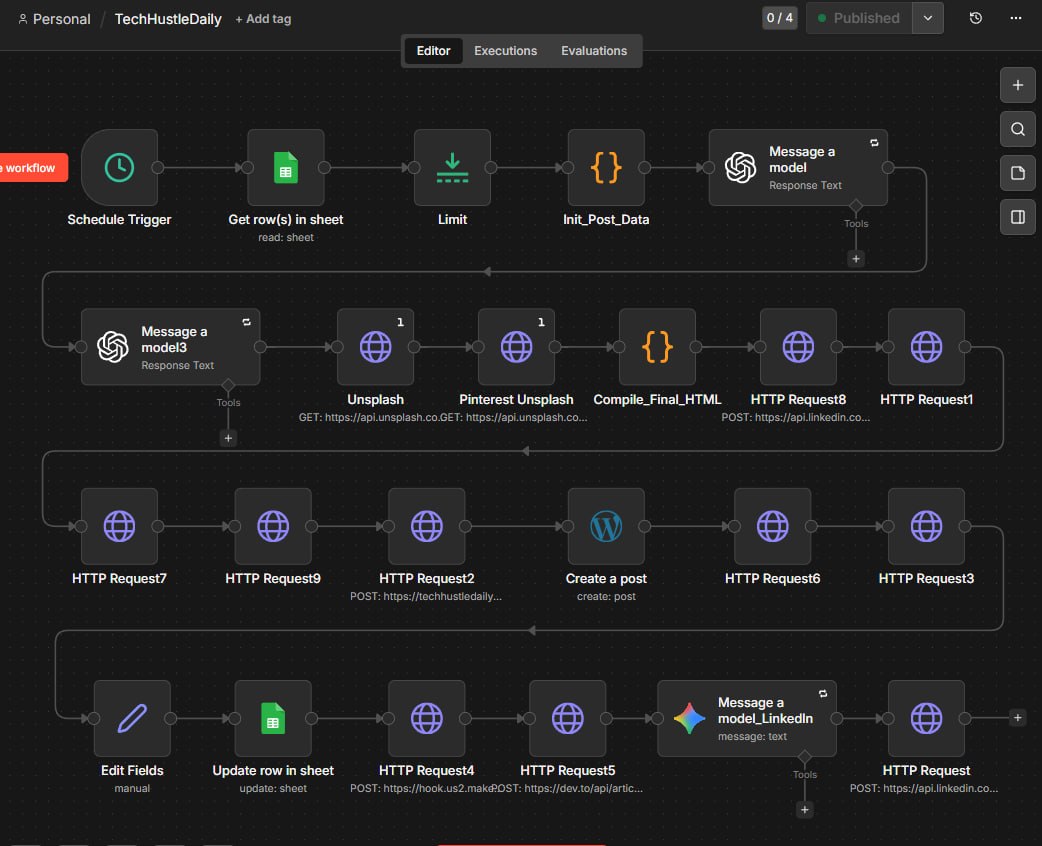Select the HTTP Request6 node
Screen dimensions: 1042x846
[773, 526]
